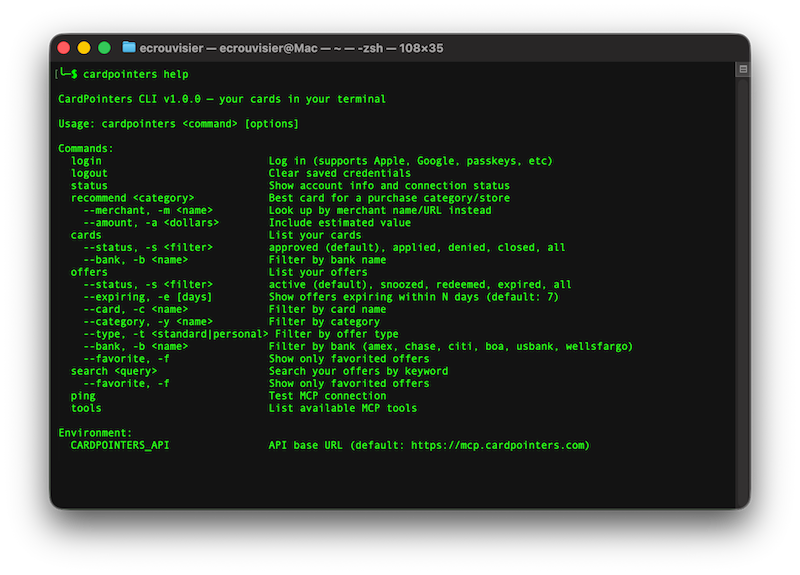Click the '--card, -c <name>' option
800x575 pixels.
(136, 309)
